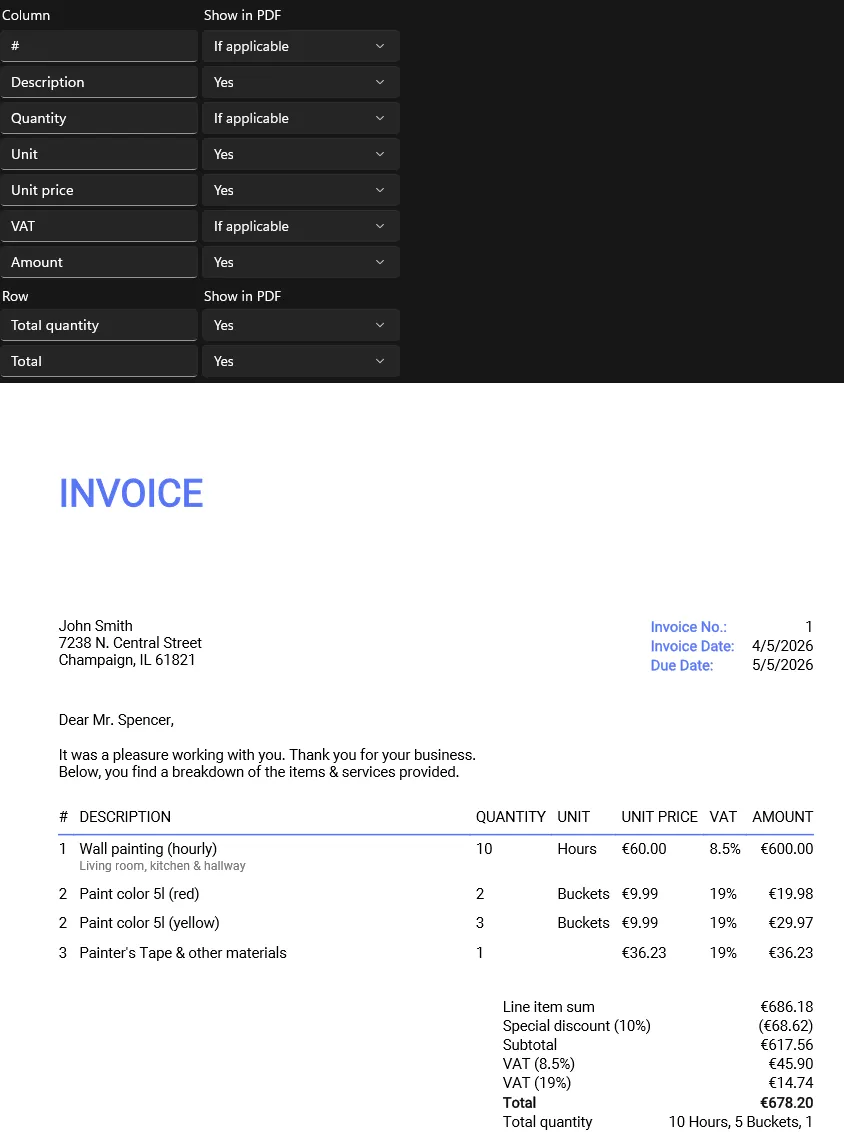Select the Unit column name field
The width and height of the screenshot is (844, 1132).
click(99, 154)
